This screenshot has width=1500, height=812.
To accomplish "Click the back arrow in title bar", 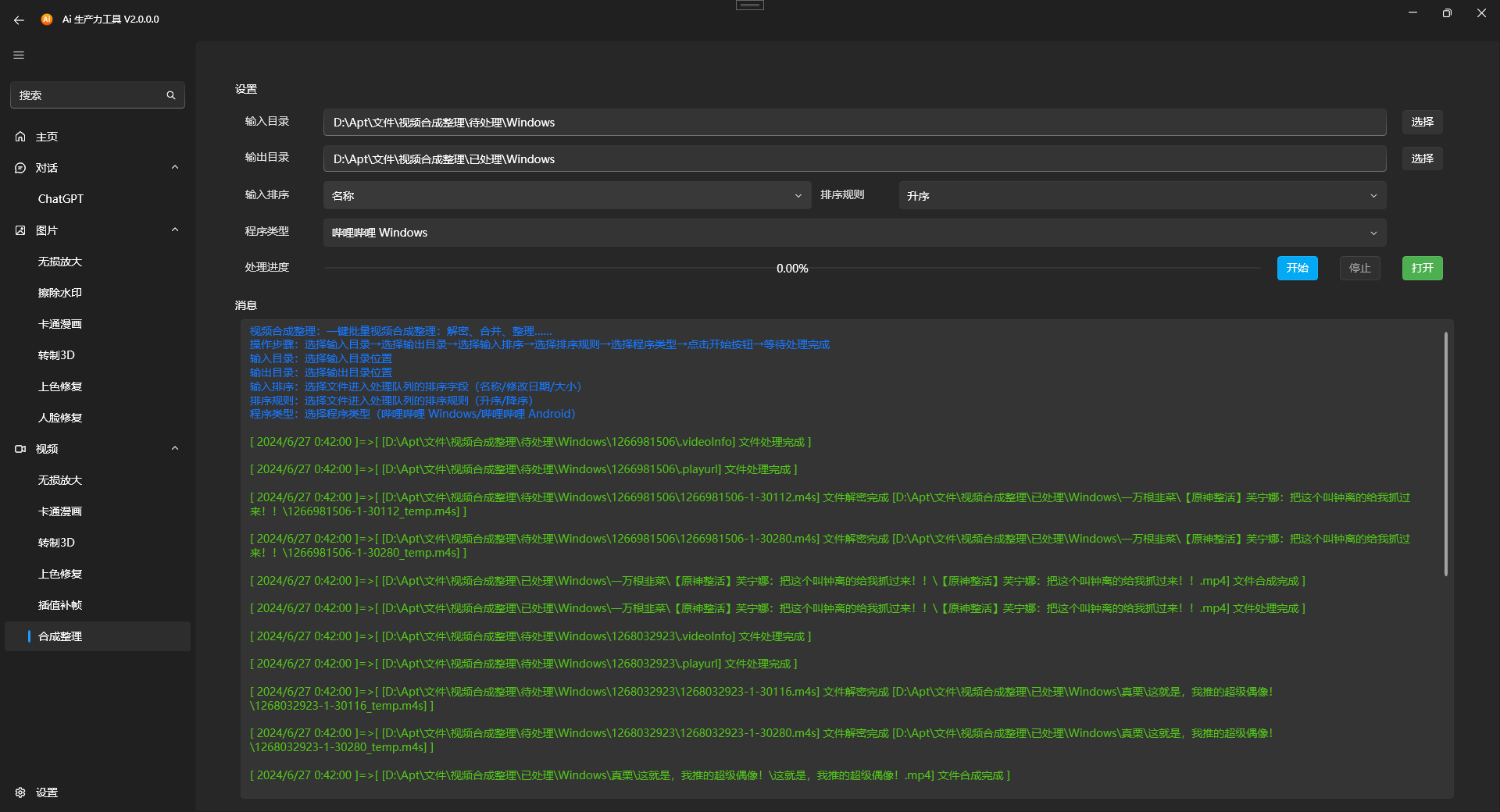I will (x=19, y=20).
